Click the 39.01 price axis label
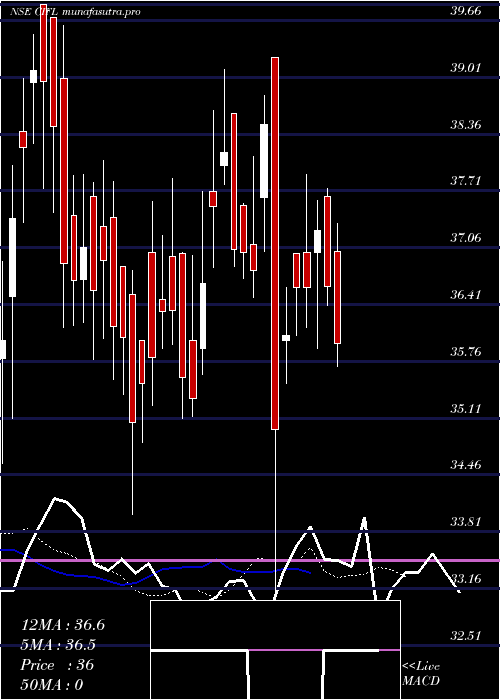The height and width of the screenshot is (700, 500). [466, 68]
